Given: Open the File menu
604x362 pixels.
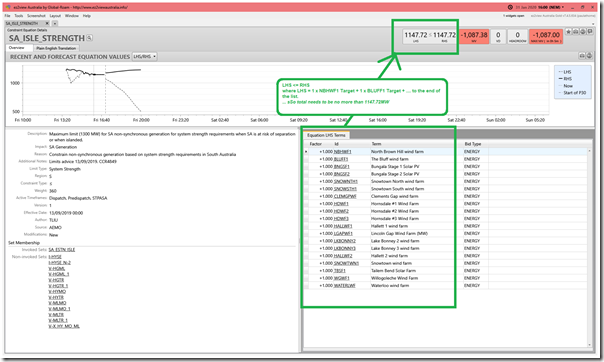Looking at the screenshot, I should pyautogui.click(x=7, y=16).
